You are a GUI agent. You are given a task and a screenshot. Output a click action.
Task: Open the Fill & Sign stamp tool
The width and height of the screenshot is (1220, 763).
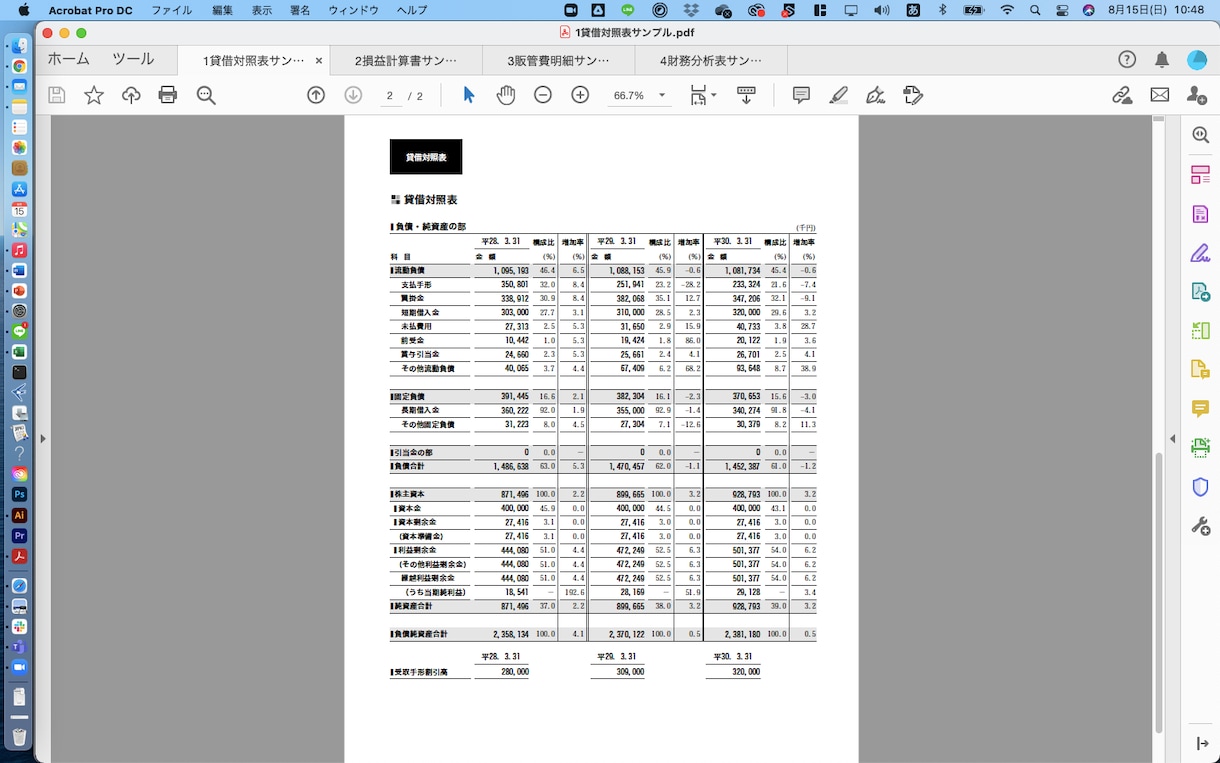912,95
